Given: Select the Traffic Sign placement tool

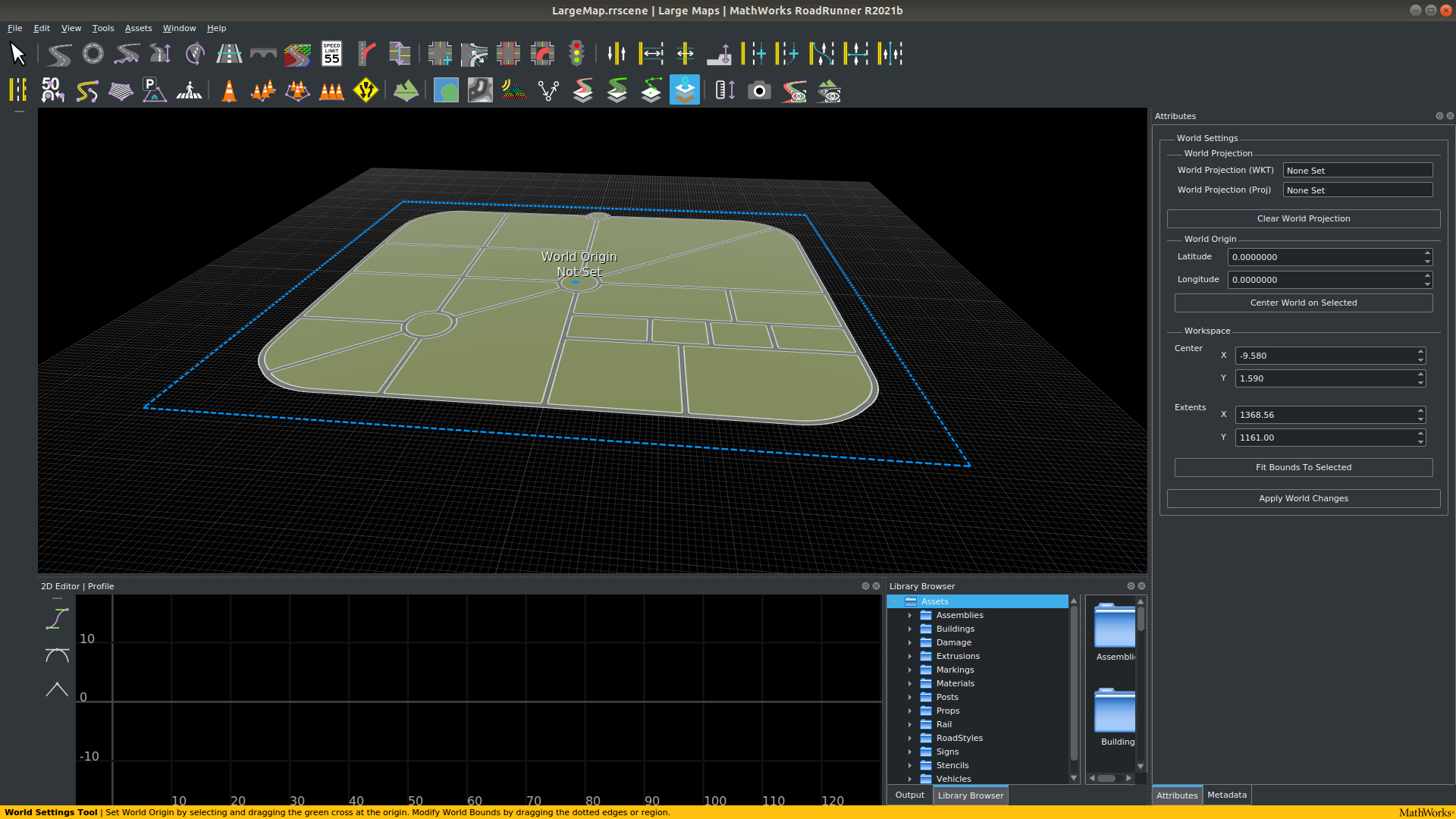Looking at the screenshot, I should 367,91.
